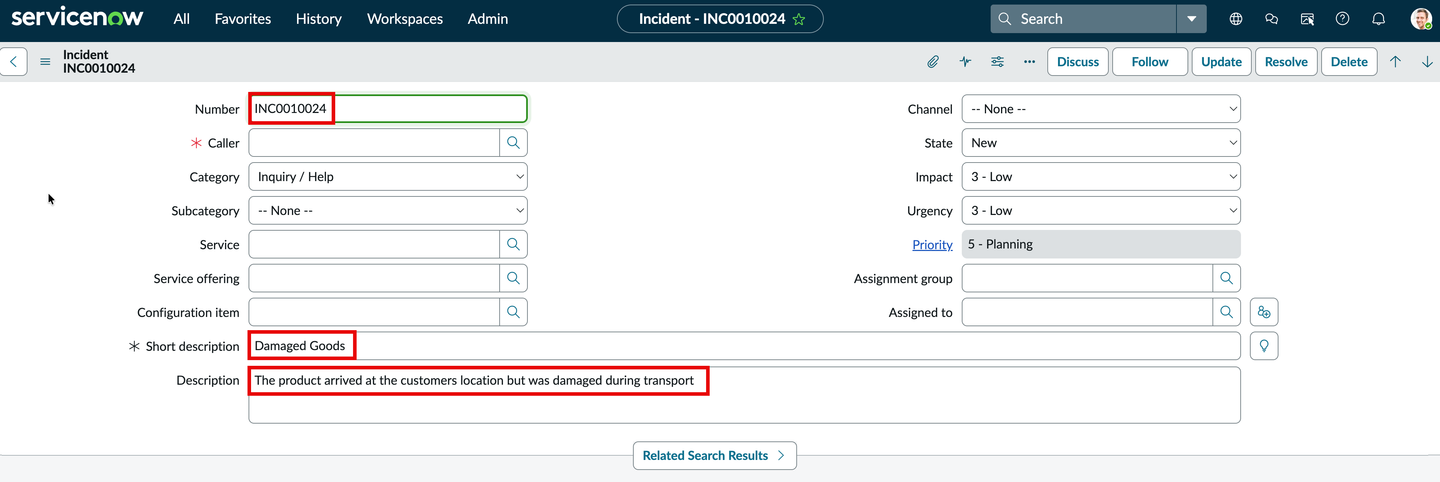Image resolution: width=1440 pixels, height=482 pixels.
Task: Open the Admin menu
Action: tap(488, 19)
